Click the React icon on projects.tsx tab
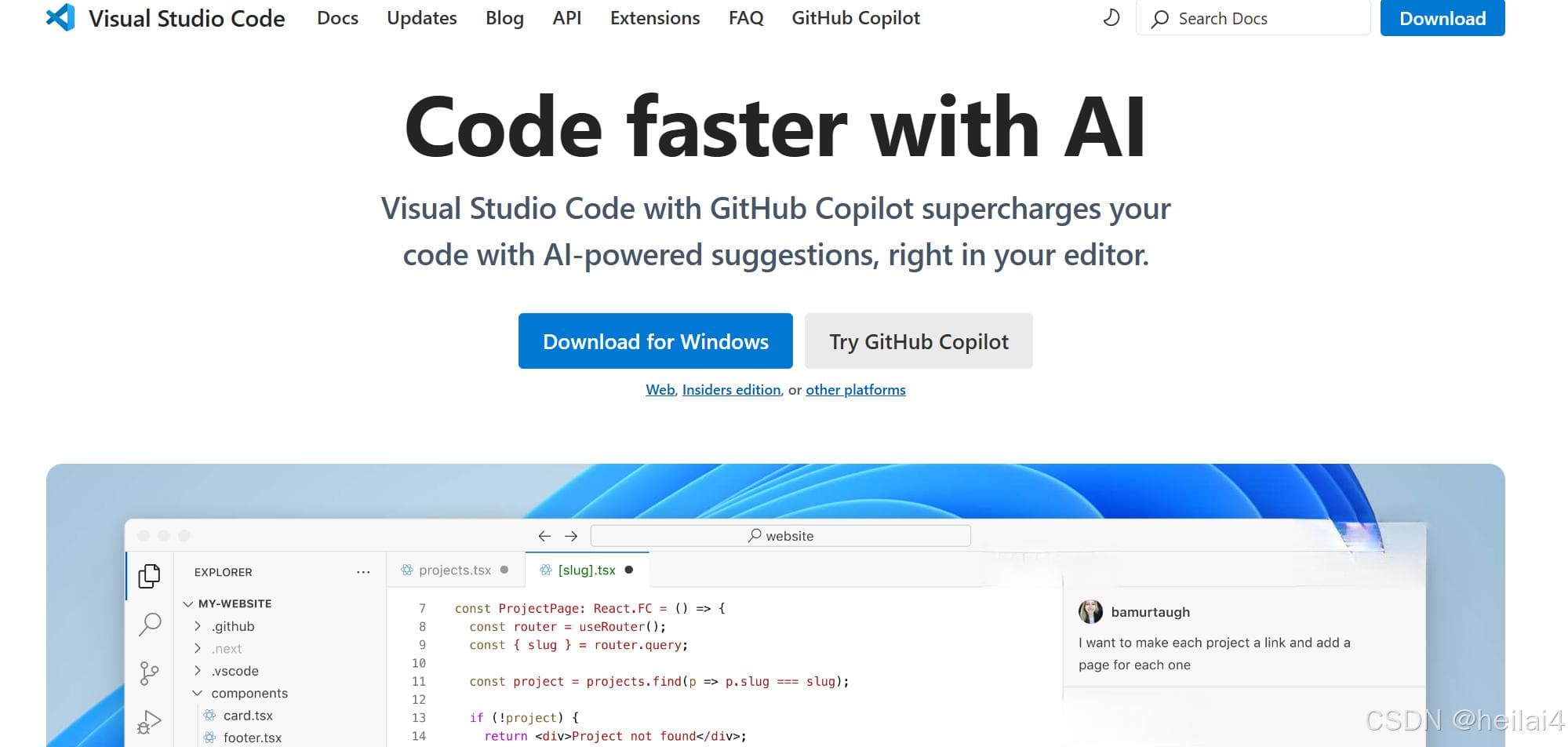1568x747 pixels. point(406,570)
